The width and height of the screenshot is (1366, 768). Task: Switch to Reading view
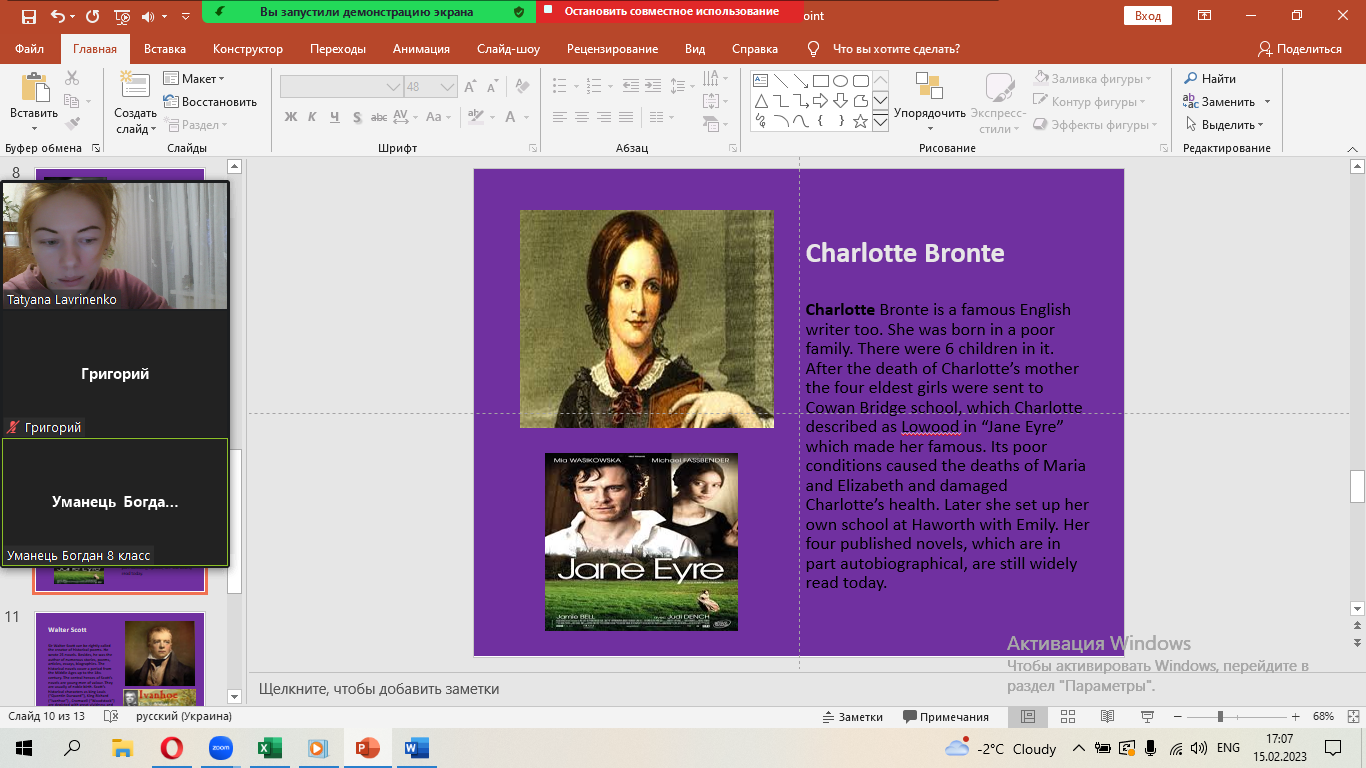point(1107,717)
